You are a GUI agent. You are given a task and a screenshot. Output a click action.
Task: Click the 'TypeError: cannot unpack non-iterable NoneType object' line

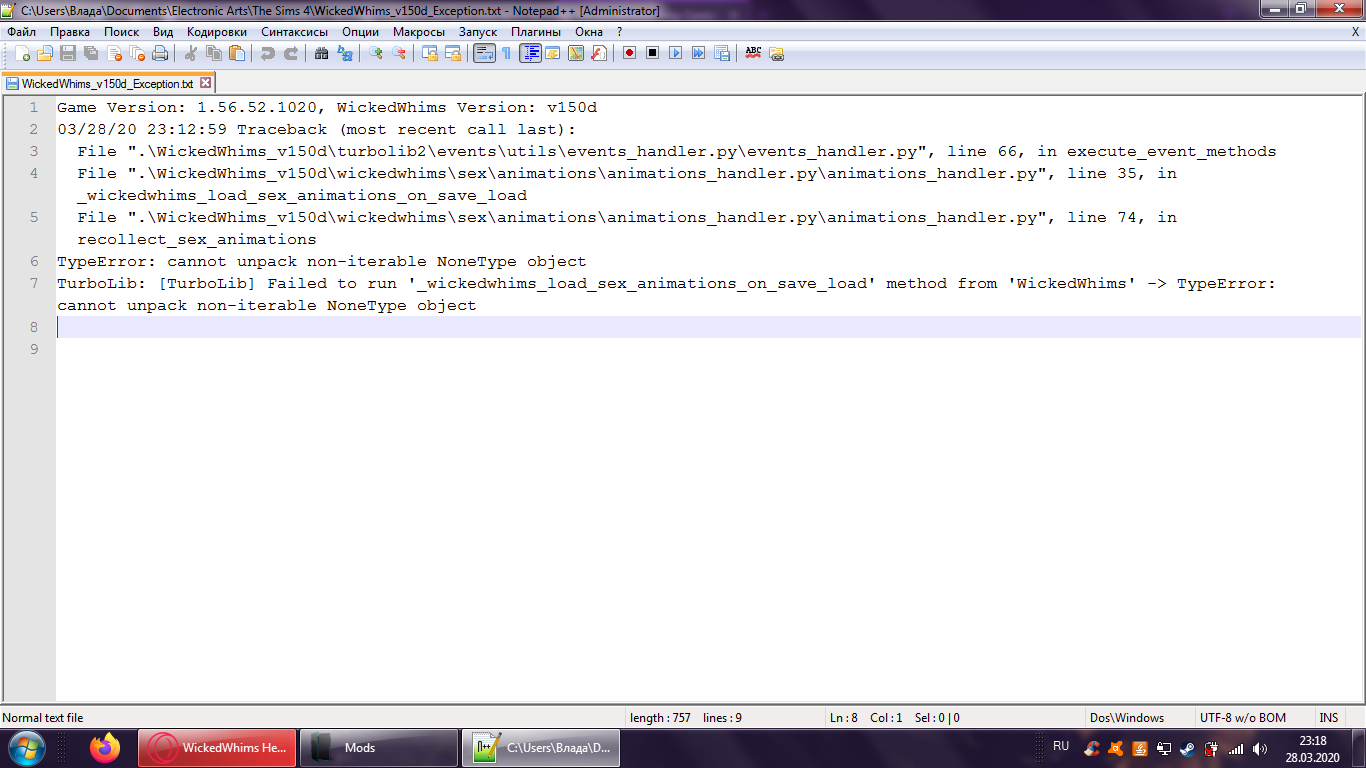click(x=321, y=262)
